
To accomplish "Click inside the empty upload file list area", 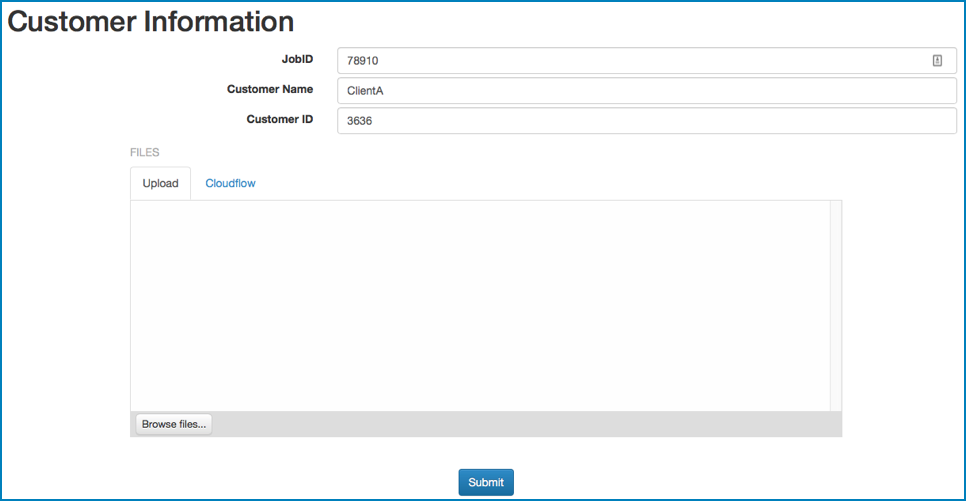I will 481,306.
